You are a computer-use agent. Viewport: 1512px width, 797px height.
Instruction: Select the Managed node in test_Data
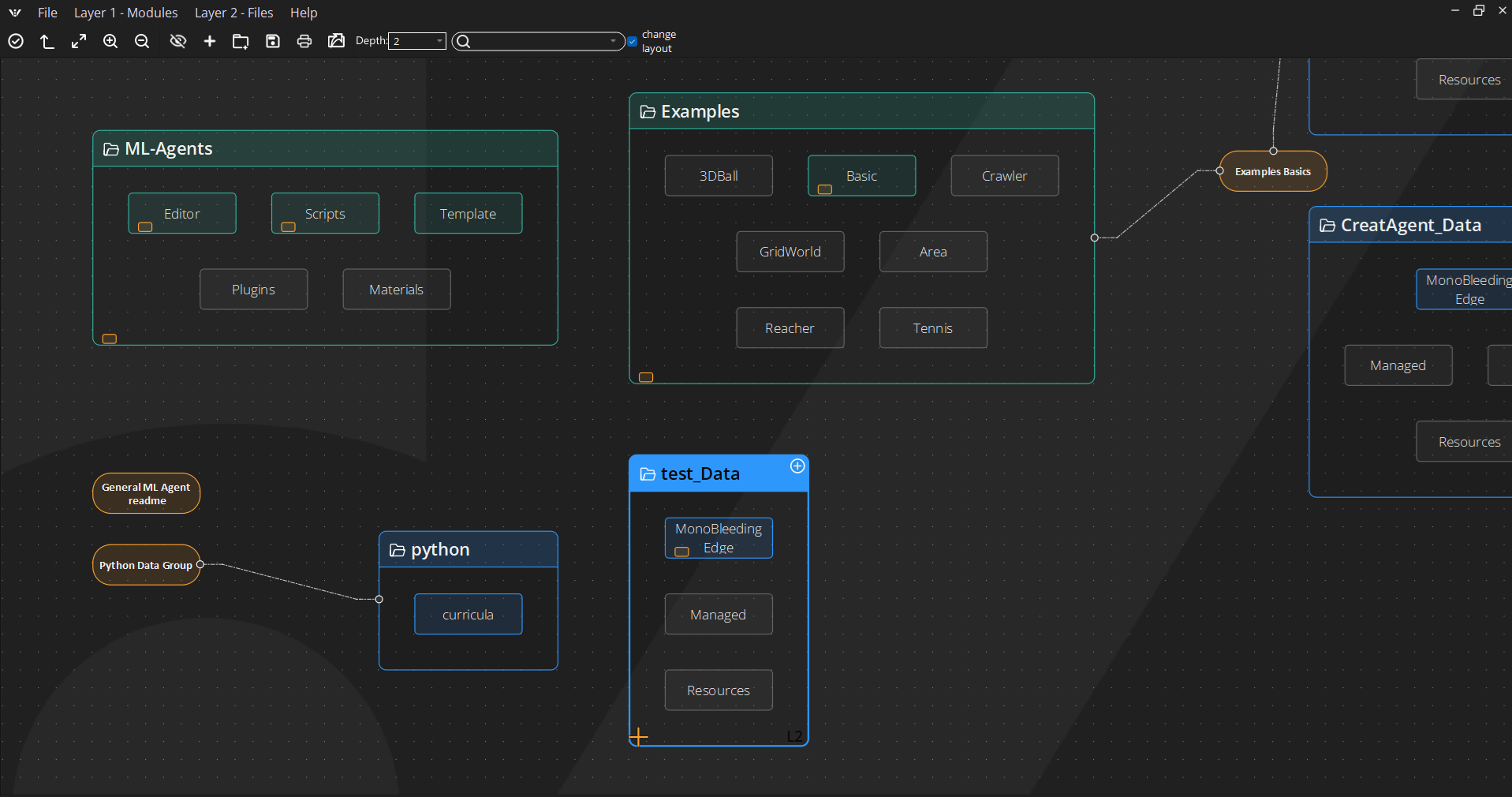[719, 615]
